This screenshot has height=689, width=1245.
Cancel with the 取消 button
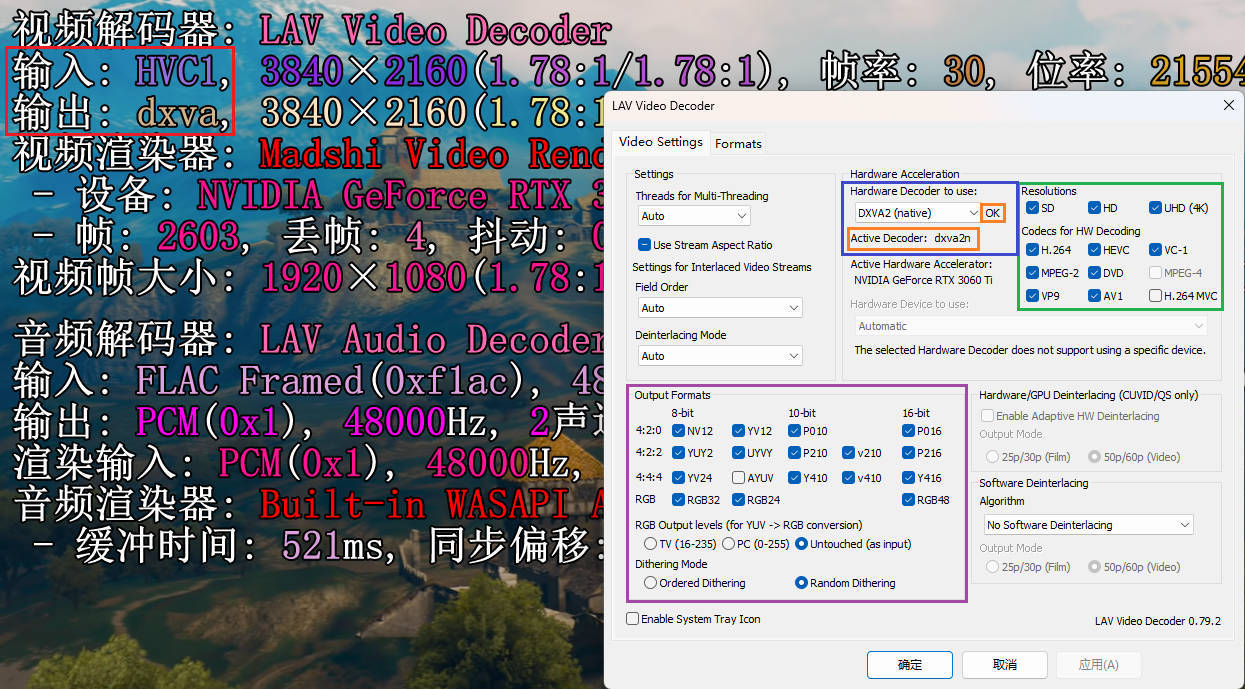tap(1004, 665)
